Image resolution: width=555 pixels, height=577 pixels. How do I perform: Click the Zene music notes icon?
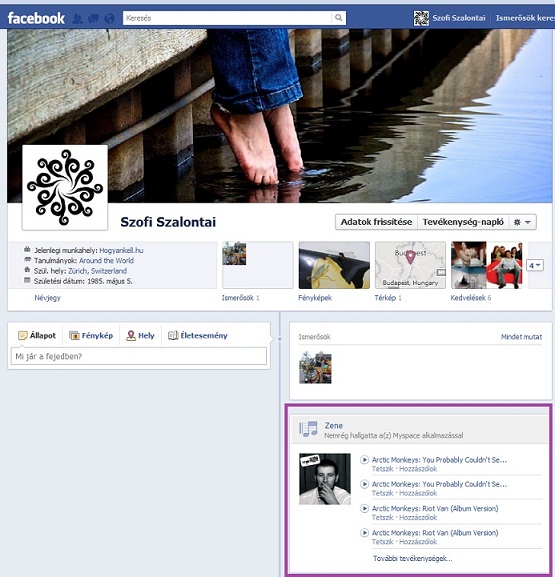[x=308, y=429]
